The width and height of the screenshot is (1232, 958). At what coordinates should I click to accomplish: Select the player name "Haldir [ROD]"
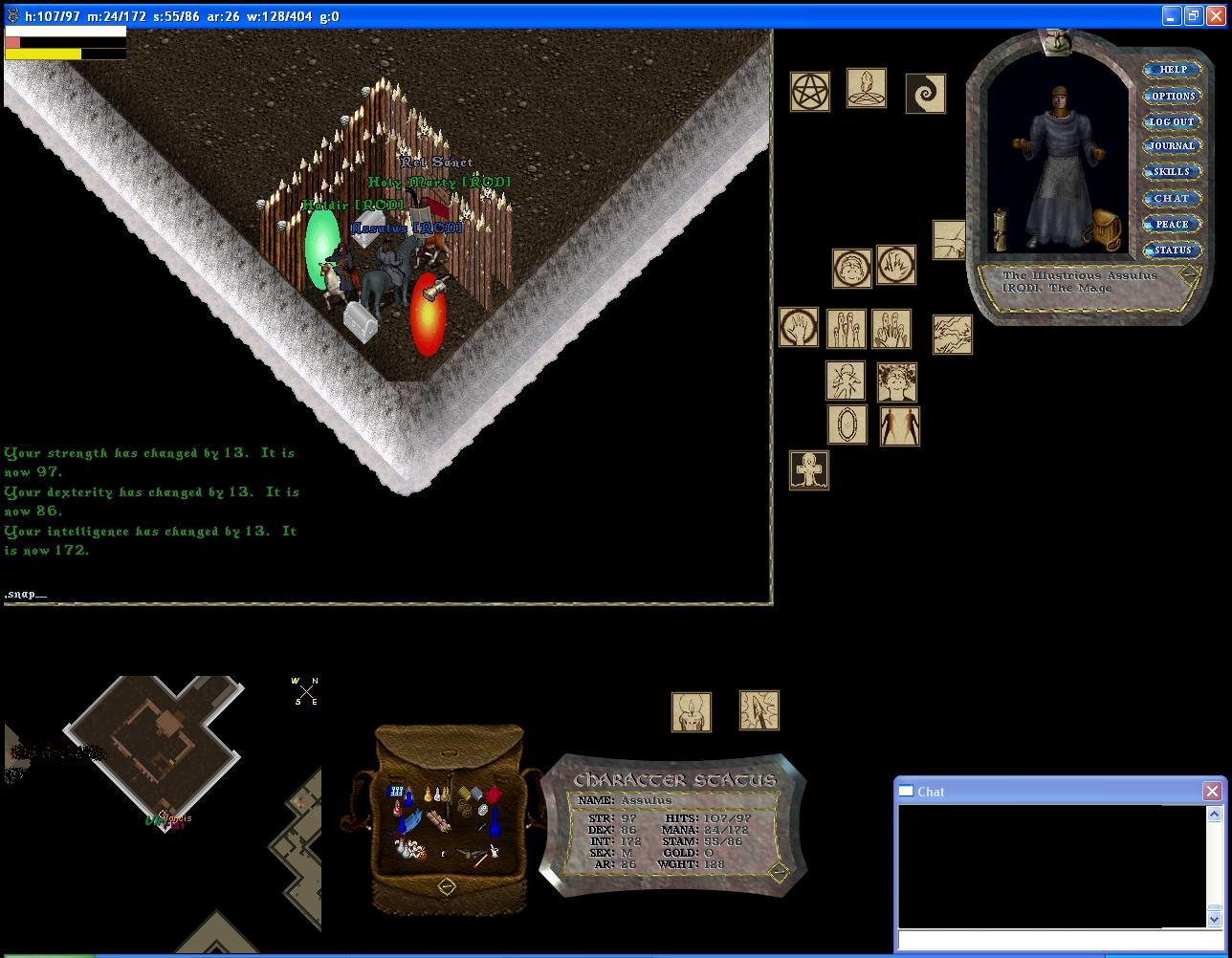[352, 205]
